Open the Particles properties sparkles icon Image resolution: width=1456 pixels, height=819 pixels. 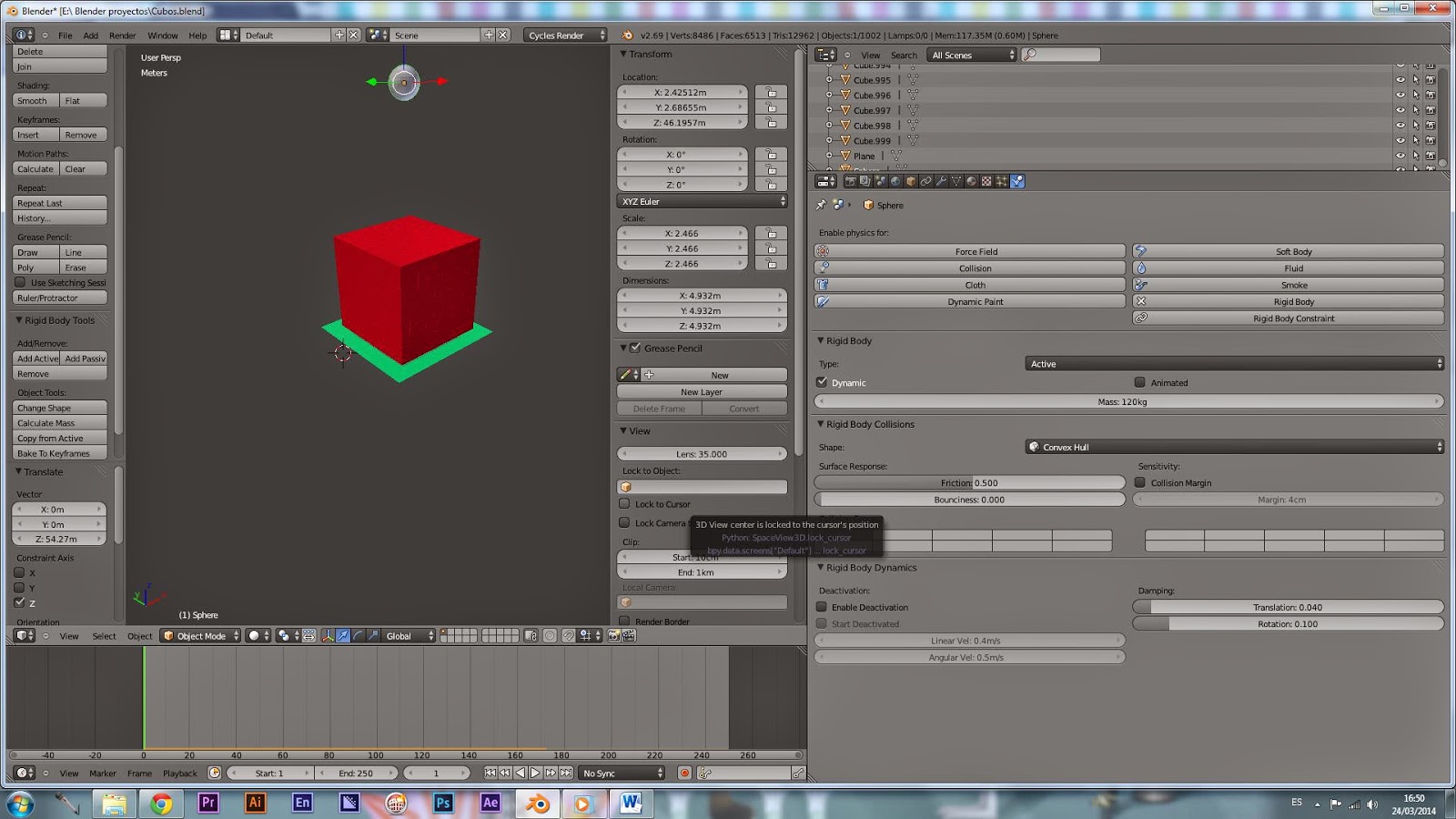click(1001, 181)
